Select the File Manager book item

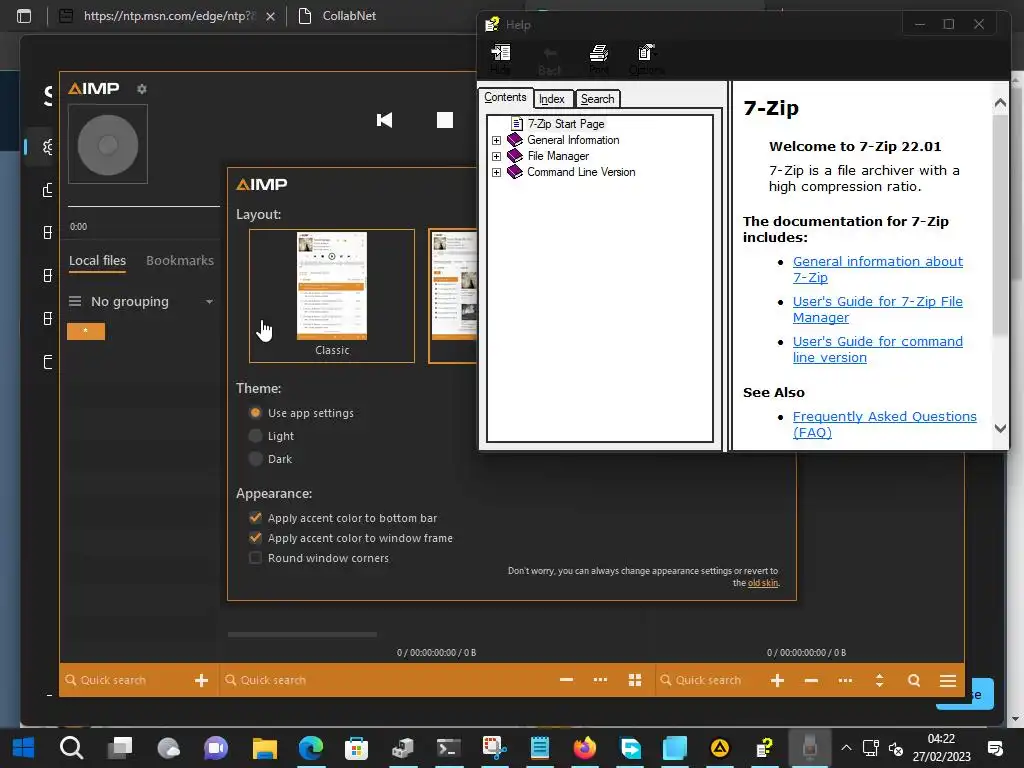[x=558, y=156]
